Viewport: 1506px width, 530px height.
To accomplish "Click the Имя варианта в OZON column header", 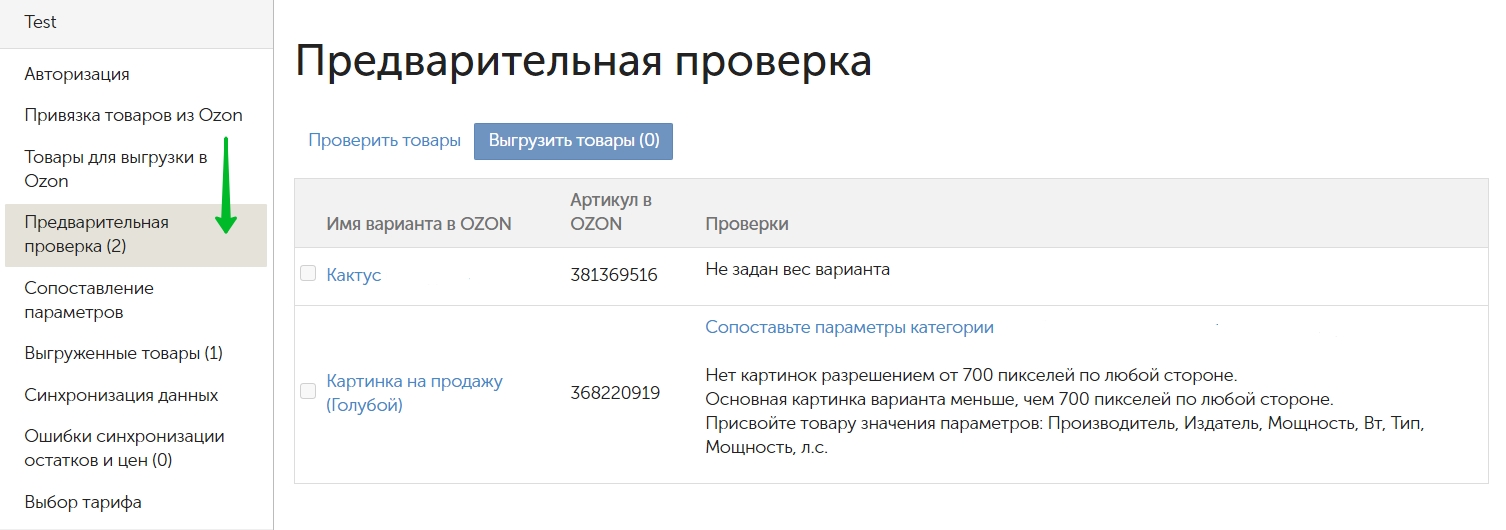I will pos(419,224).
